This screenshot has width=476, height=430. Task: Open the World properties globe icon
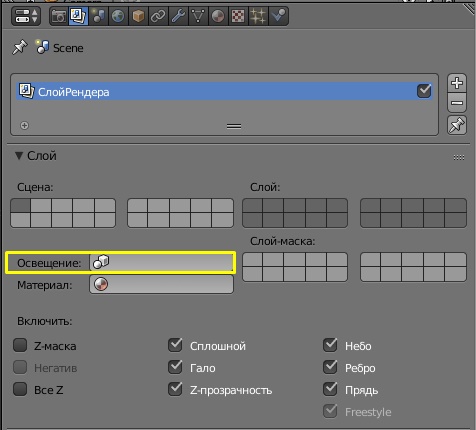point(118,16)
